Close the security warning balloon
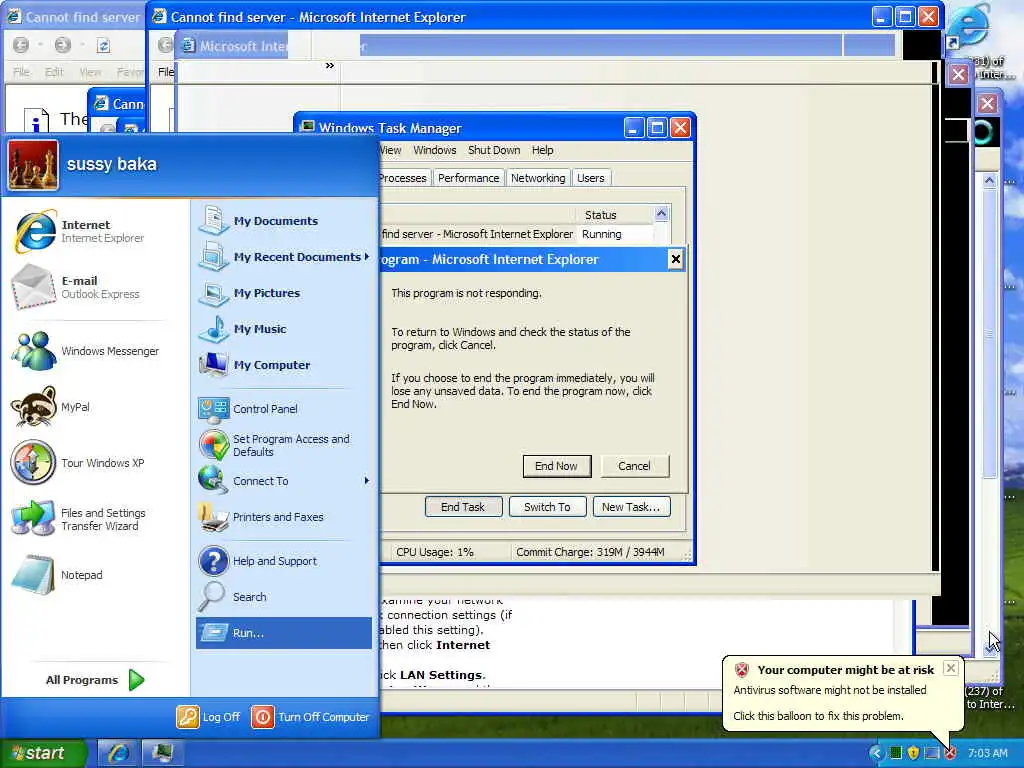Screen dimensions: 1024x768 (x=951, y=668)
